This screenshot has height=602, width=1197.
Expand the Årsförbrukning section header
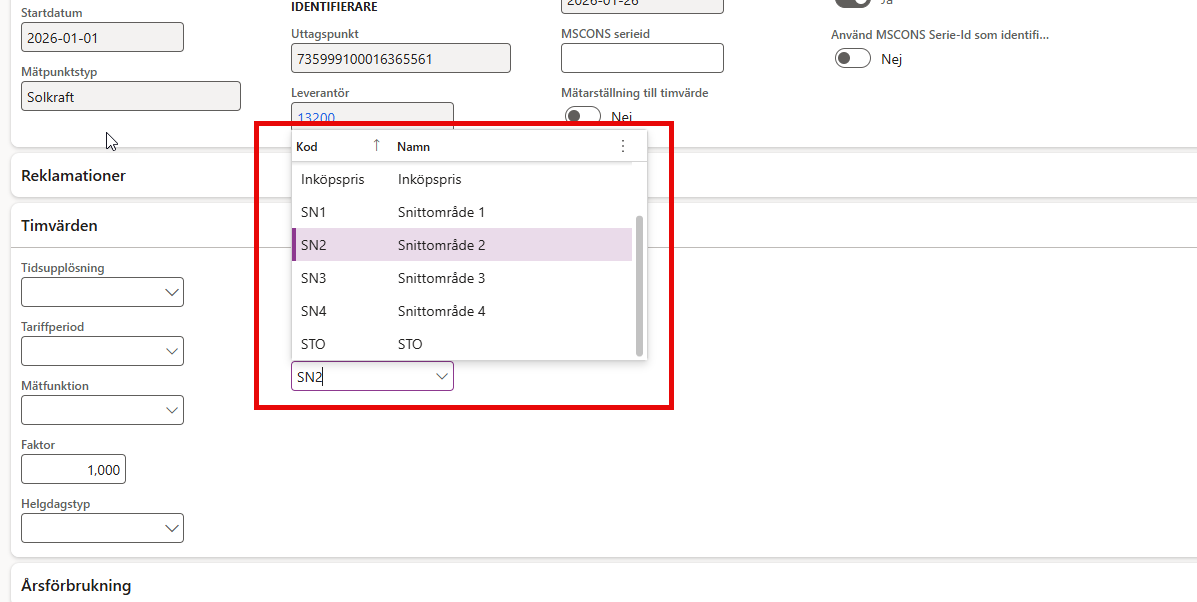[x=76, y=585]
